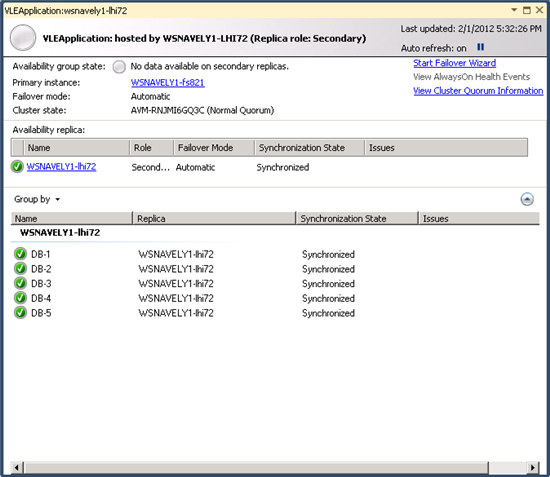This screenshot has height=477, width=550.
Task: Click the horizontal scrollbar right arrow
Action: point(533,467)
